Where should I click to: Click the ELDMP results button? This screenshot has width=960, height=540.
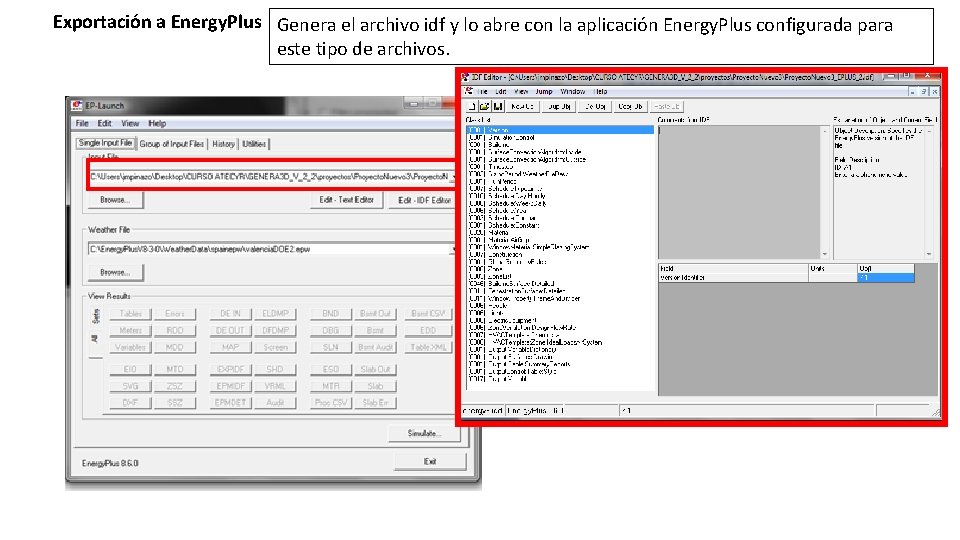tap(275, 313)
